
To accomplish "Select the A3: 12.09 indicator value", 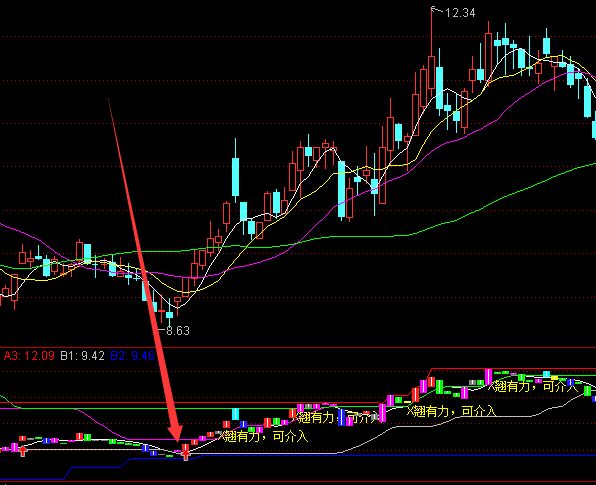I will tap(29, 356).
